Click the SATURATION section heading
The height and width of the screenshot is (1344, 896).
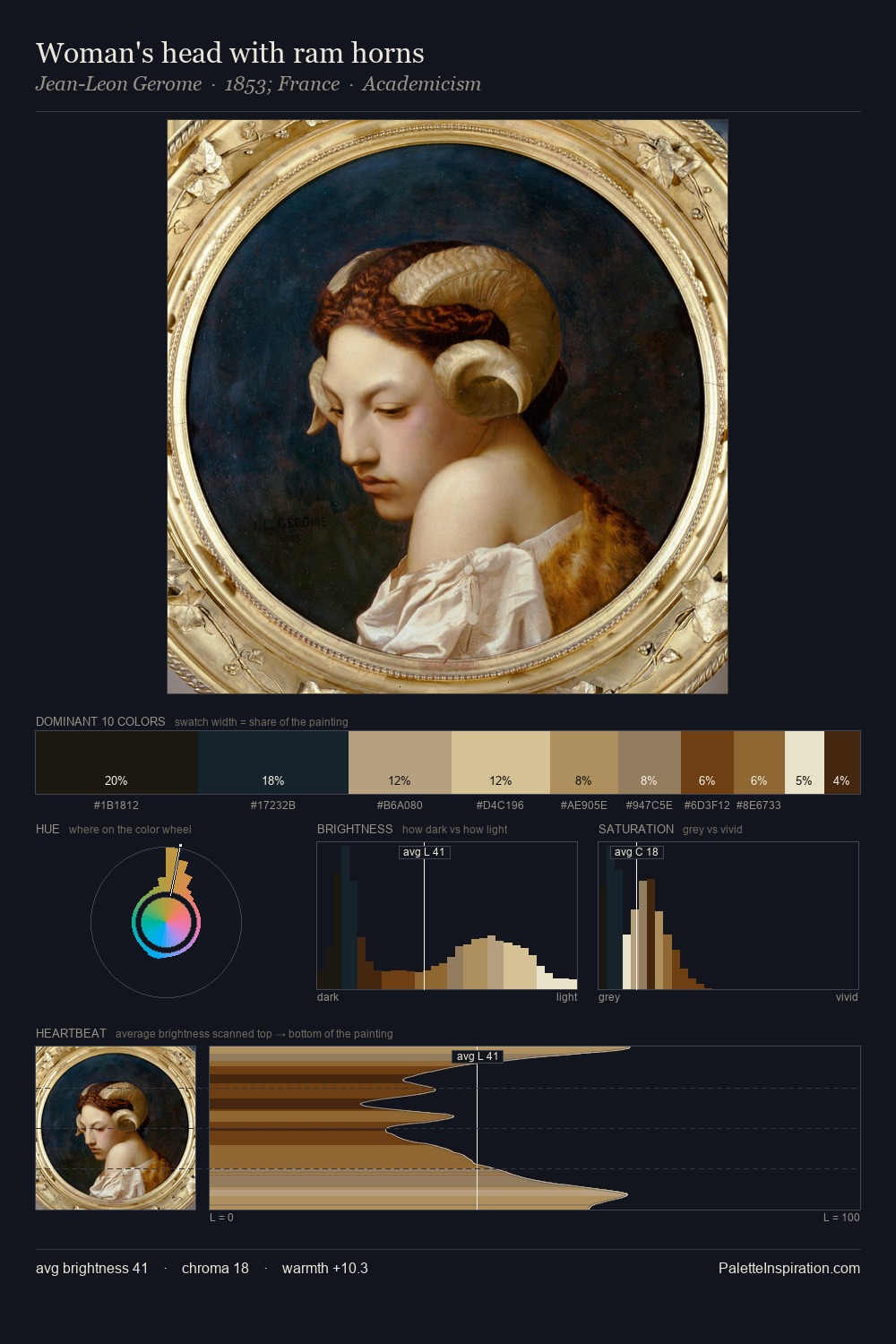tap(636, 830)
